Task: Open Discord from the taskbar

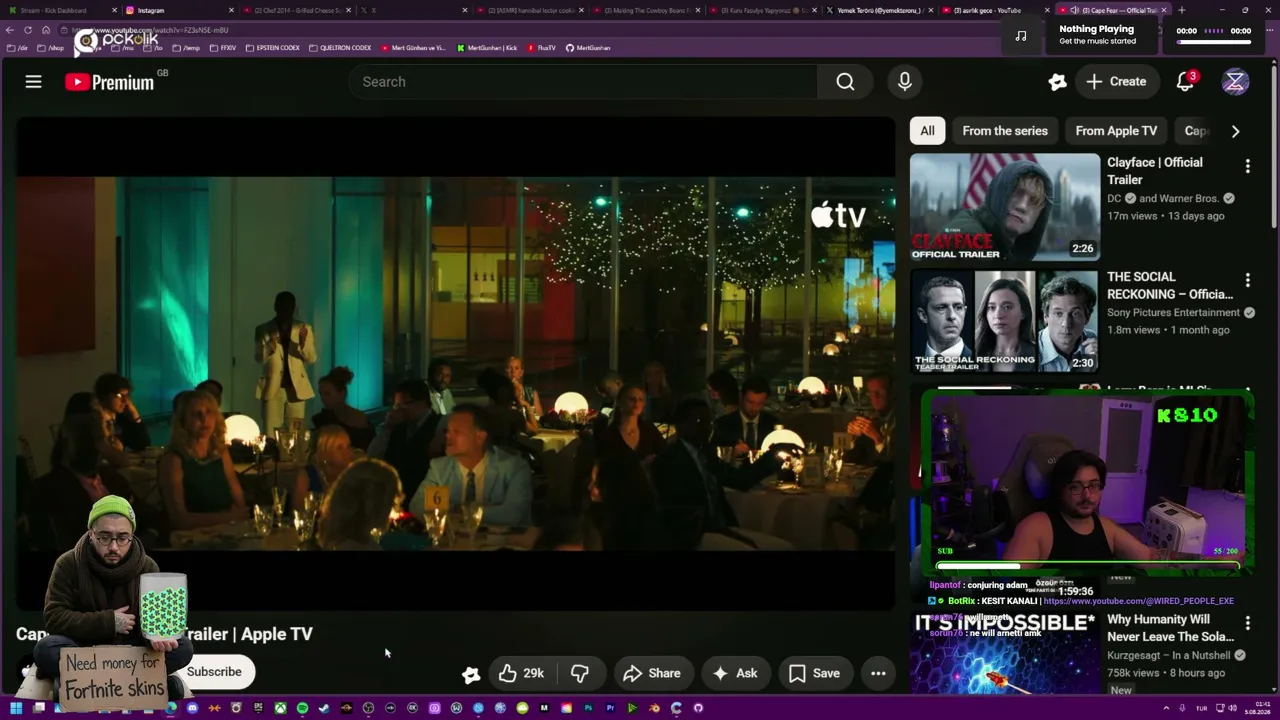Action: click(x=192, y=708)
